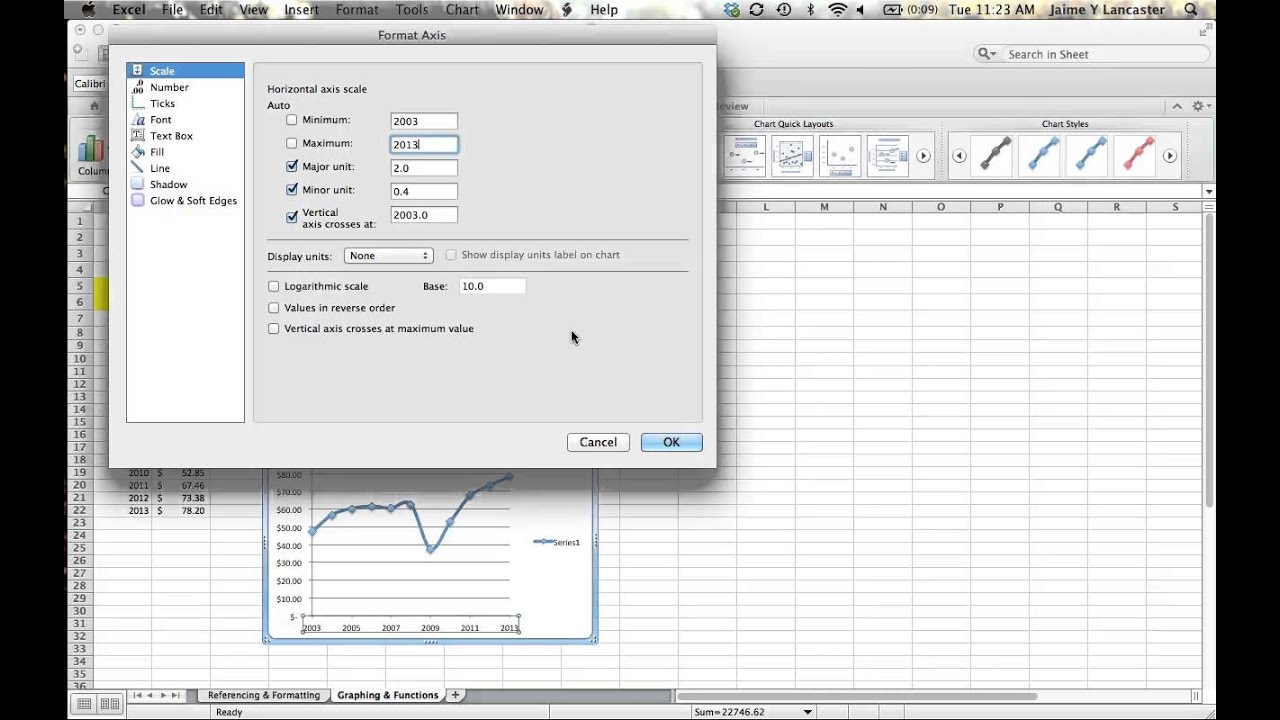Select the fourth Chart Quick Layout
Image resolution: width=1280 pixels, height=720 pixels.
click(887, 156)
